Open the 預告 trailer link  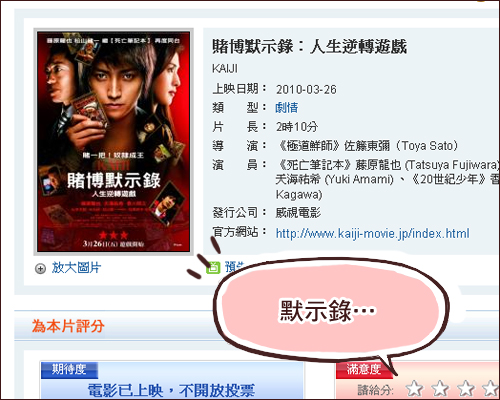click(x=235, y=267)
